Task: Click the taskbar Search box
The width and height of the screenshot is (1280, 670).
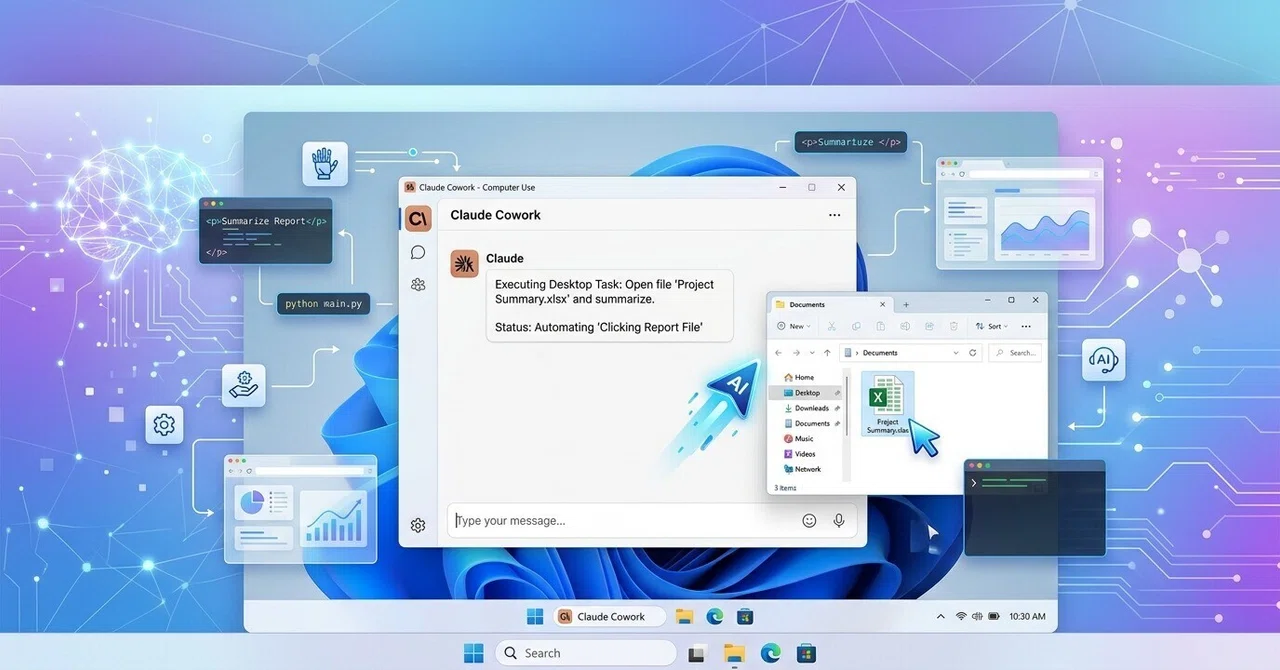Action: [x=586, y=653]
